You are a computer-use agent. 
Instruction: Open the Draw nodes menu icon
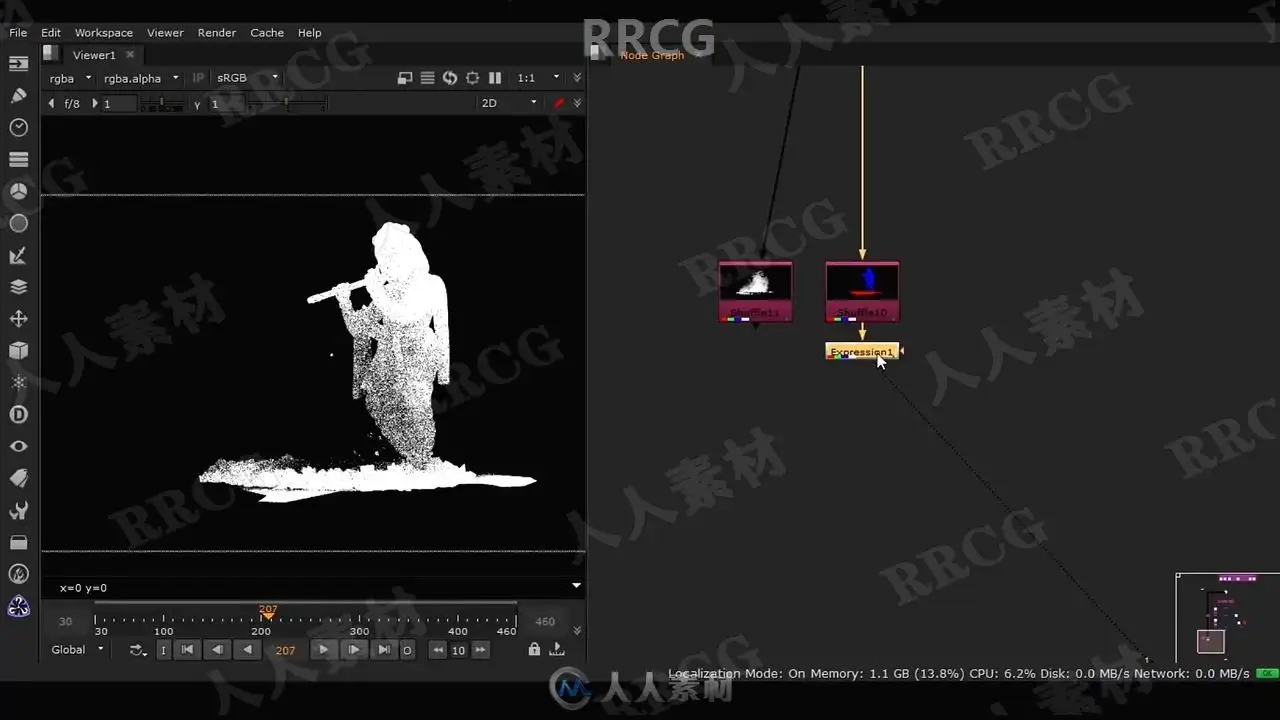click(18, 96)
